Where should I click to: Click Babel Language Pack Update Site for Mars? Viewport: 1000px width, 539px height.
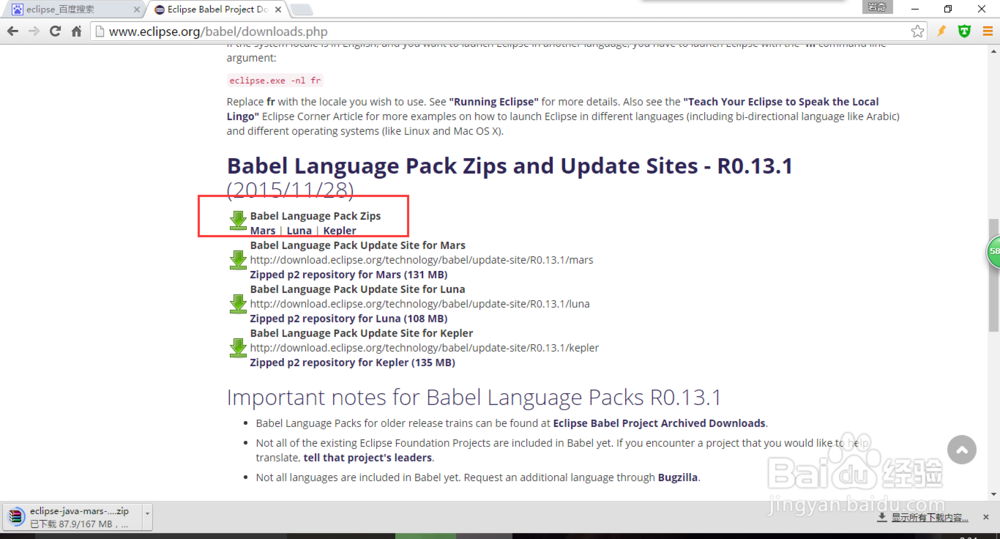click(x=358, y=245)
